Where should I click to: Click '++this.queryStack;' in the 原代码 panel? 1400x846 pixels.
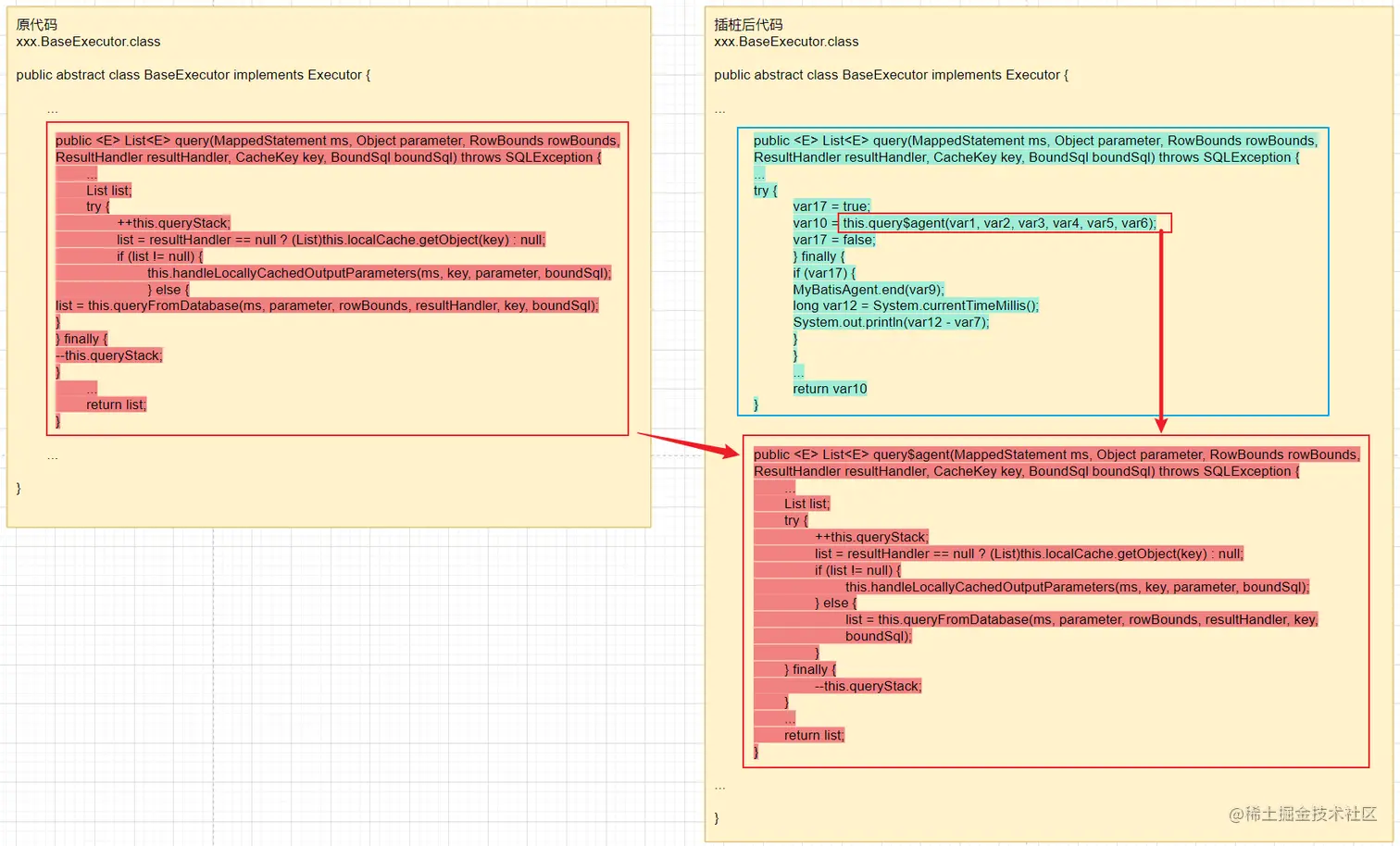pyautogui.click(x=173, y=223)
